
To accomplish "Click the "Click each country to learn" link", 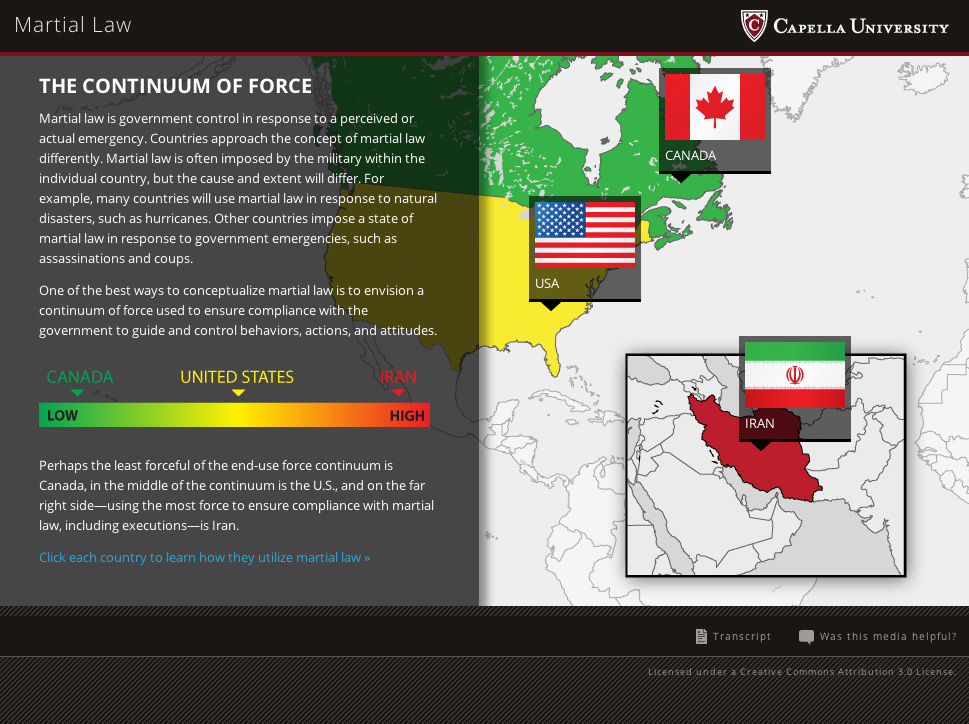I will 204,557.
